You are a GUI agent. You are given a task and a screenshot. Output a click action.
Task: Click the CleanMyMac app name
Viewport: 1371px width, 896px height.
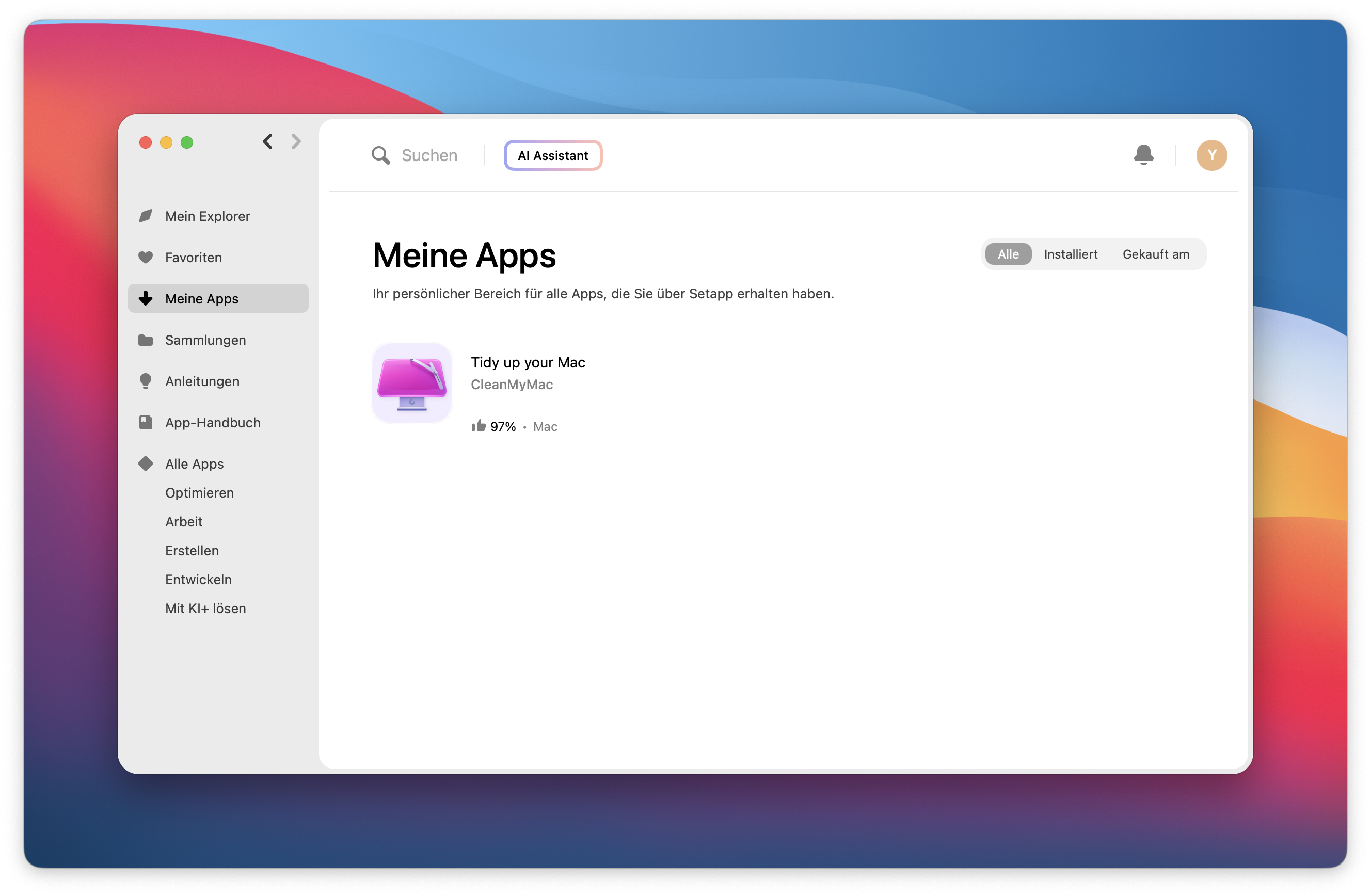click(x=512, y=385)
